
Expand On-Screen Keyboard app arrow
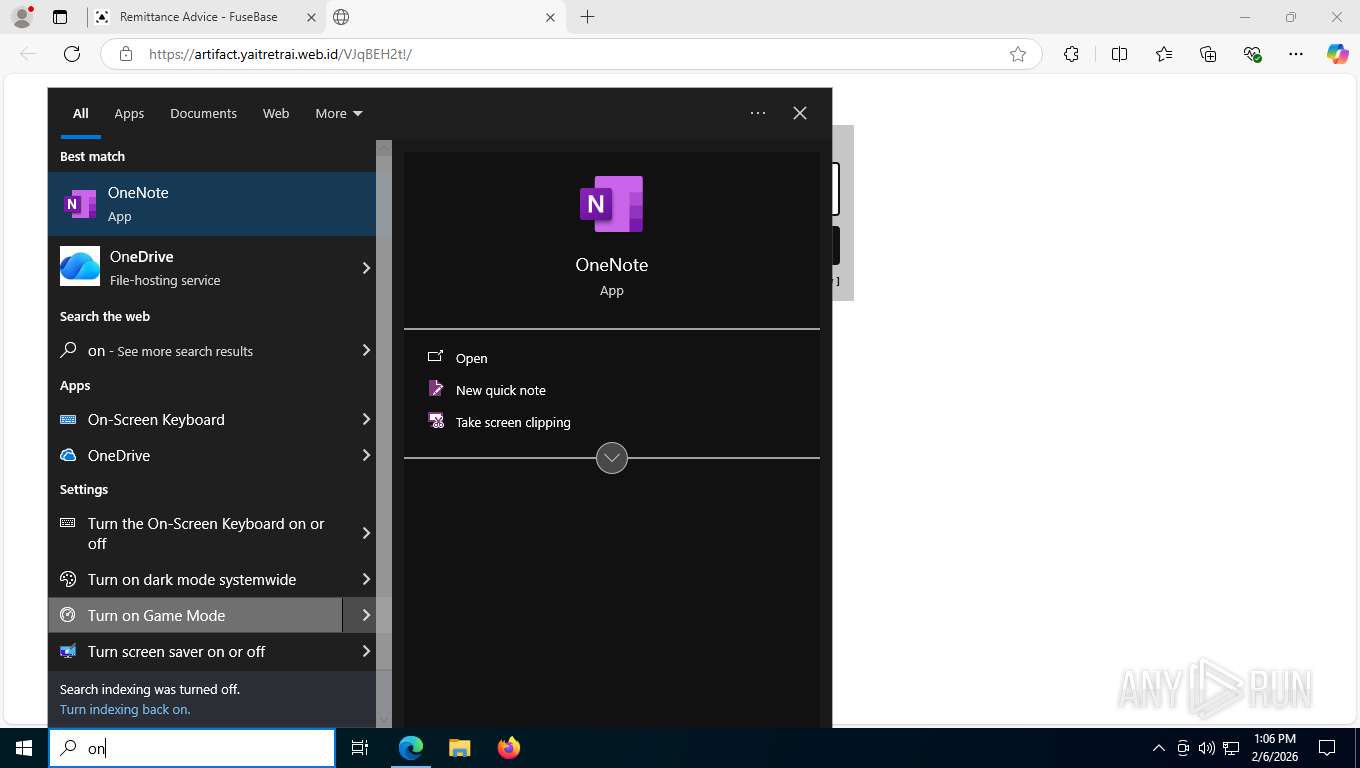pos(366,419)
